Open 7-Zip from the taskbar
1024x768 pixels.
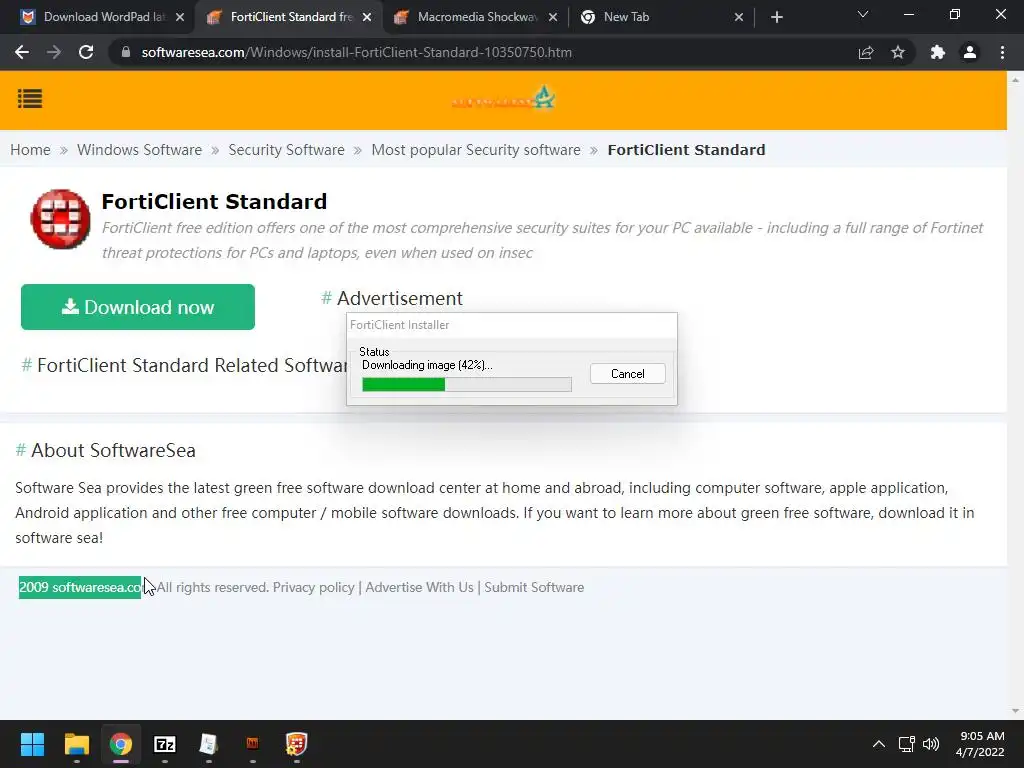165,744
